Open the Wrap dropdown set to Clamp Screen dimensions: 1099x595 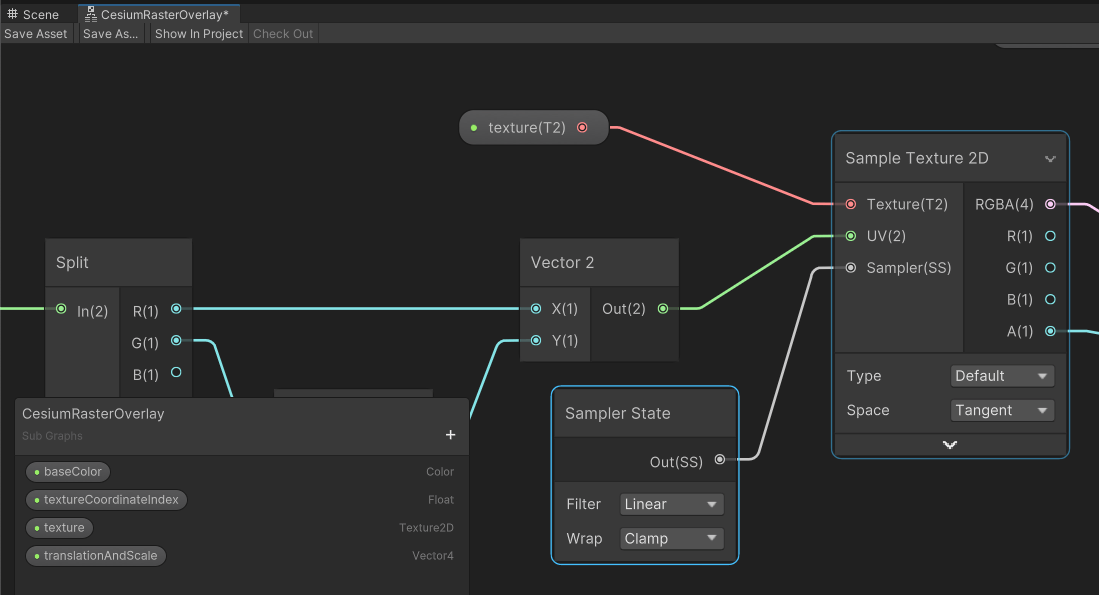click(671, 539)
